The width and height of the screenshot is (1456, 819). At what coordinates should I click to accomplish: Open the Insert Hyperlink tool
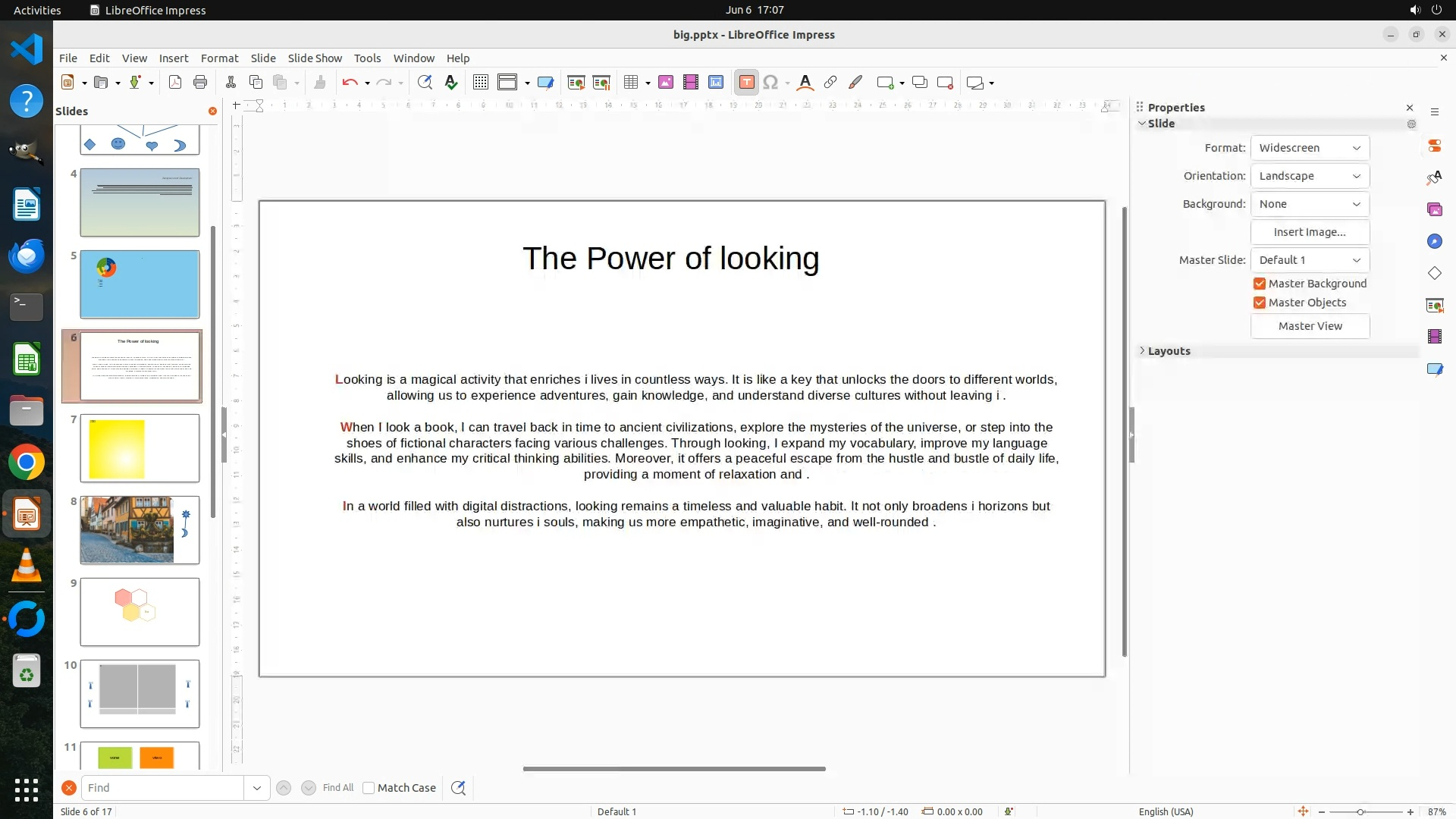[x=830, y=83]
